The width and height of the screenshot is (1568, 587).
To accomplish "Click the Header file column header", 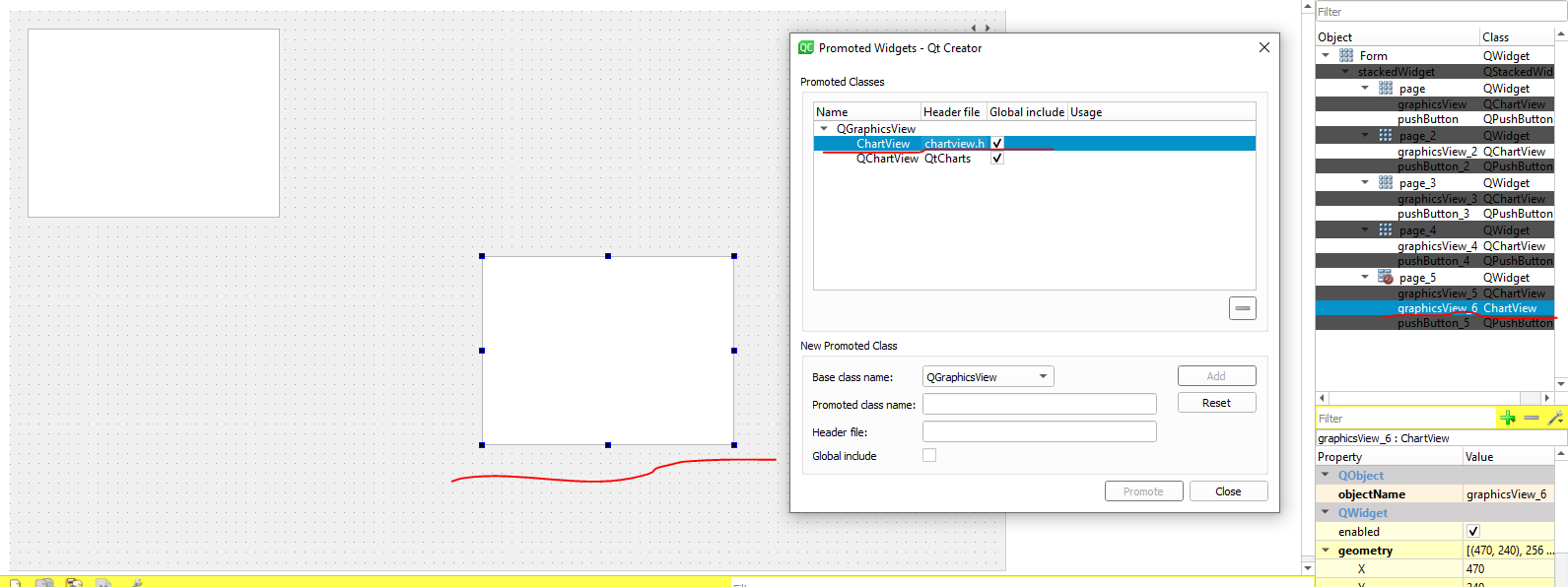I will click(x=953, y=111).
